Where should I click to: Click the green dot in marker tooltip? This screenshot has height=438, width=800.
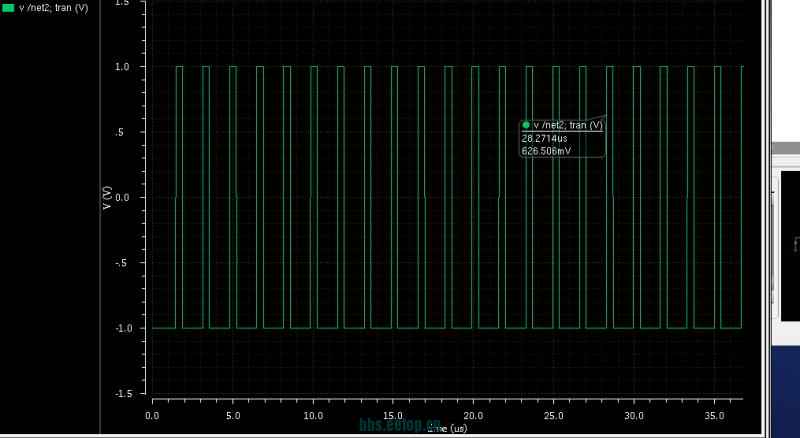526,125
